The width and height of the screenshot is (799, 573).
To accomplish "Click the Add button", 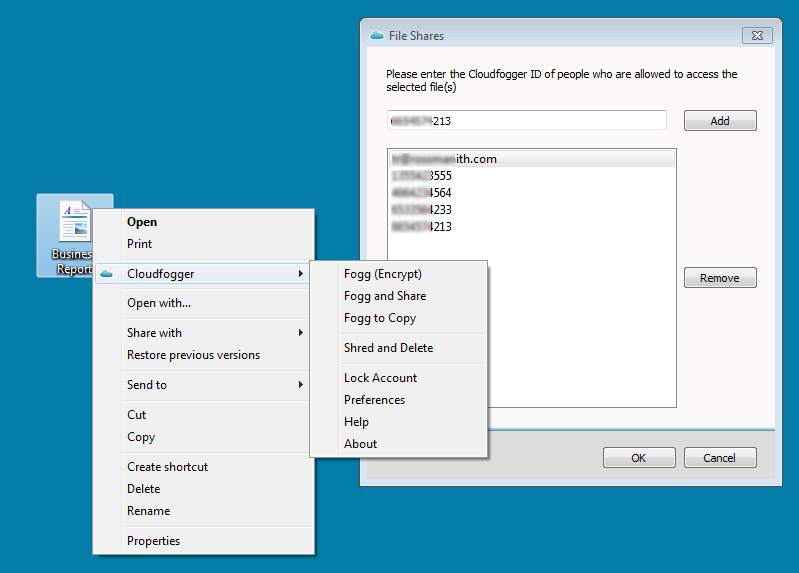I will [x=720, y=121].
